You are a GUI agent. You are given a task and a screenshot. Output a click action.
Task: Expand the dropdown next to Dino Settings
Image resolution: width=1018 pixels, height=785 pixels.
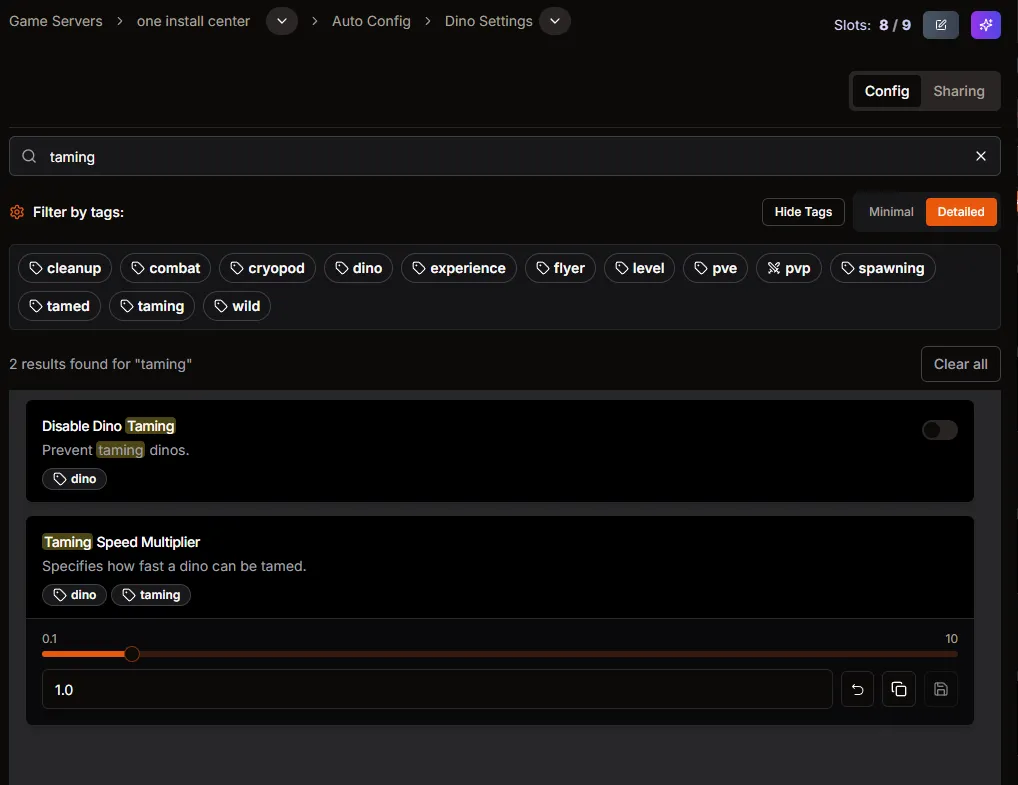555,20
